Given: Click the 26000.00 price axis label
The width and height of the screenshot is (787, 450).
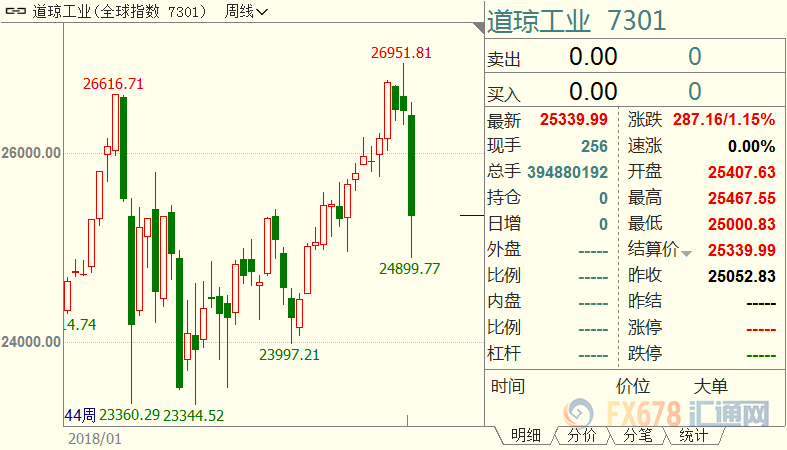Looking at the screenshot, I should point(31,153).
